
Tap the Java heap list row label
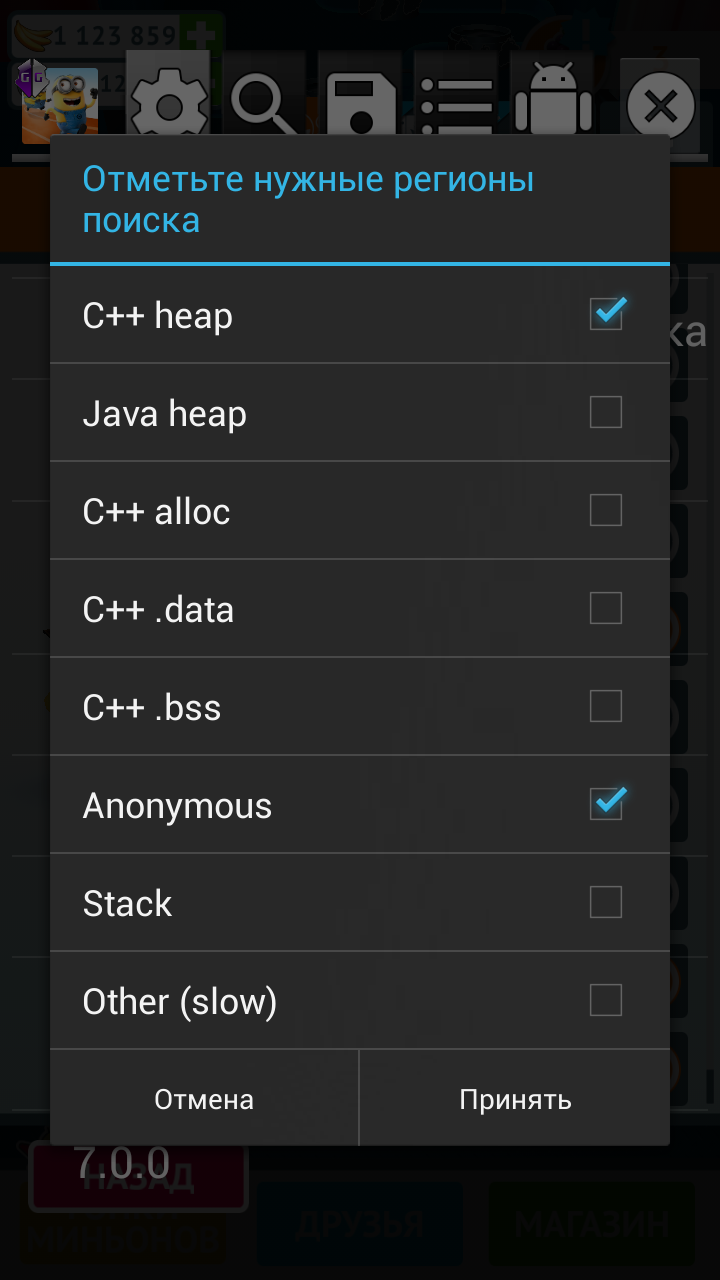pyautogui.click(x=165, y=413)
